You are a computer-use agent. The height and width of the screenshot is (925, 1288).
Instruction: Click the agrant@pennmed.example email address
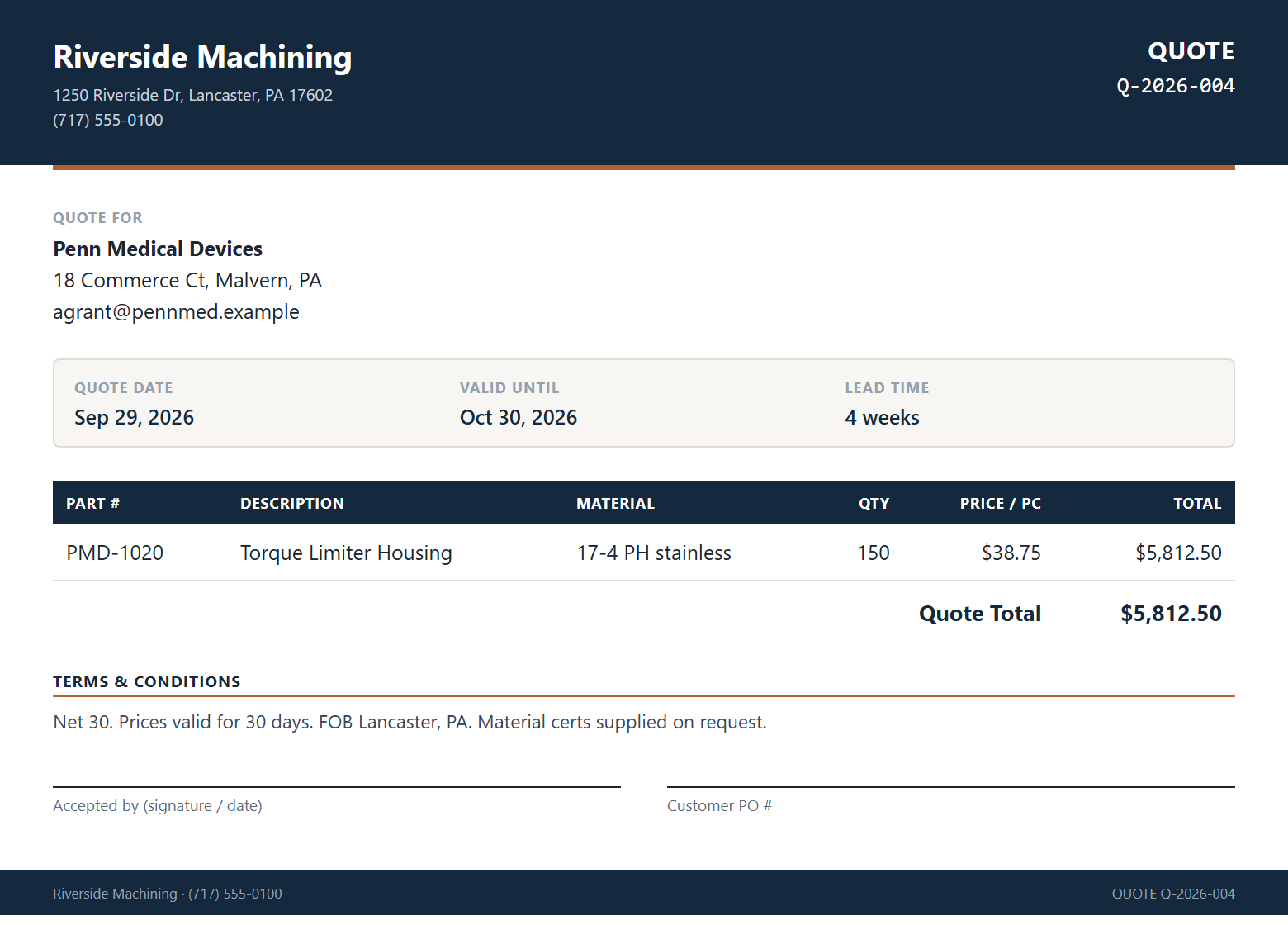tap(176, 312)
